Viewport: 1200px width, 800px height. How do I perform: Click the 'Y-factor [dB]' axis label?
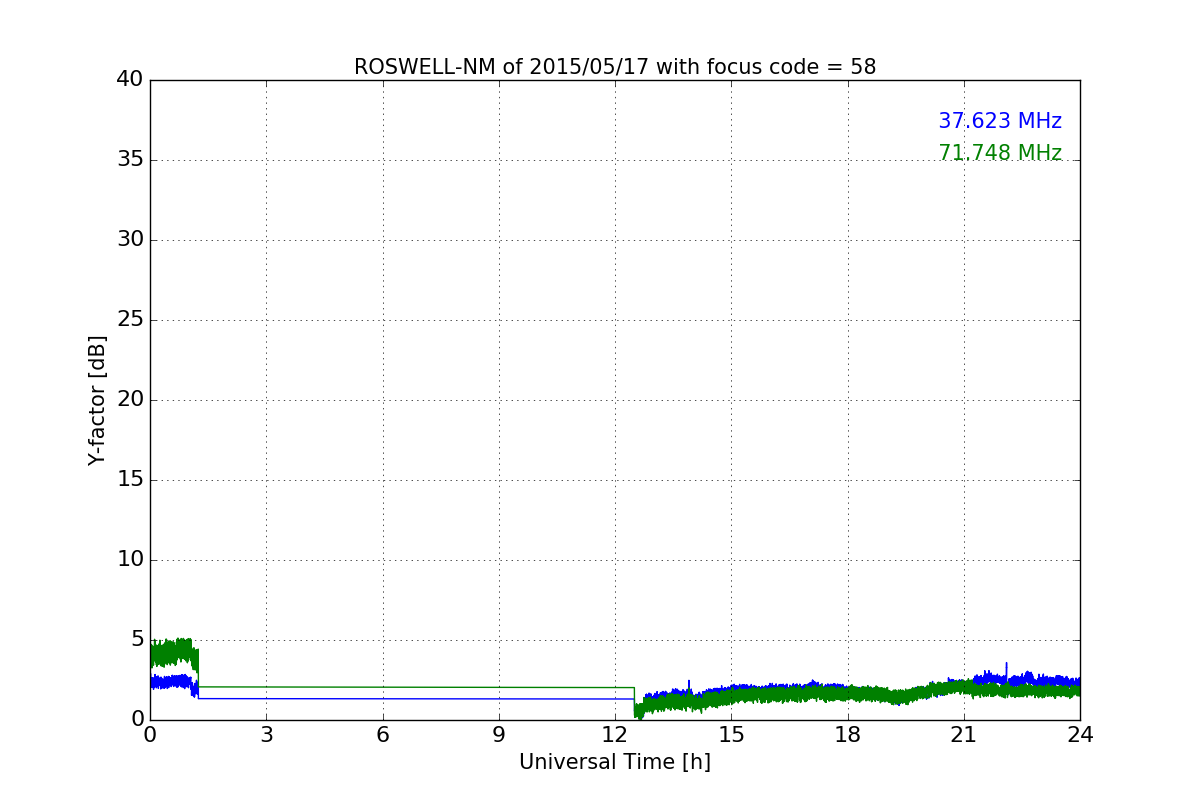(97, 400)
